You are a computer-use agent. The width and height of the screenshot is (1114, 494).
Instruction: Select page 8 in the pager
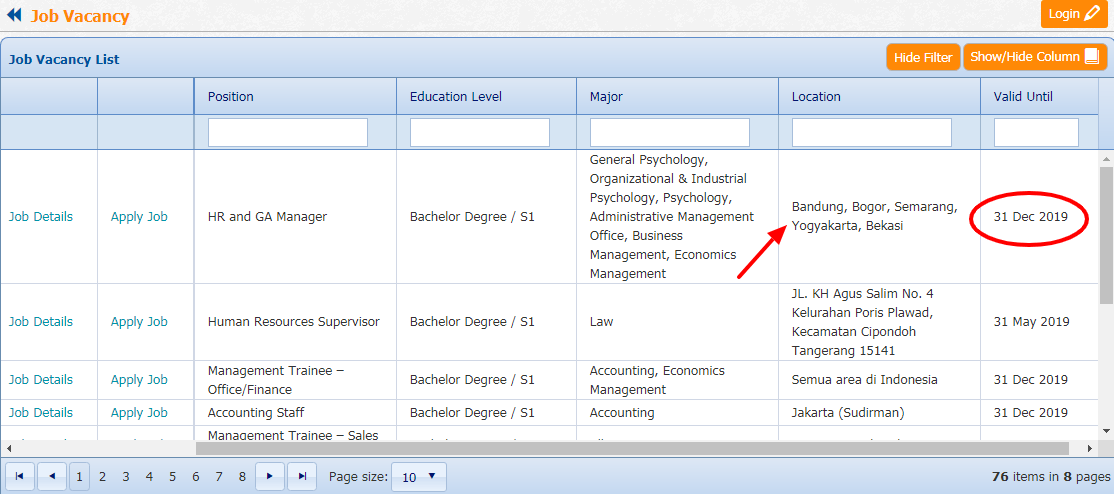click(242, 477)
